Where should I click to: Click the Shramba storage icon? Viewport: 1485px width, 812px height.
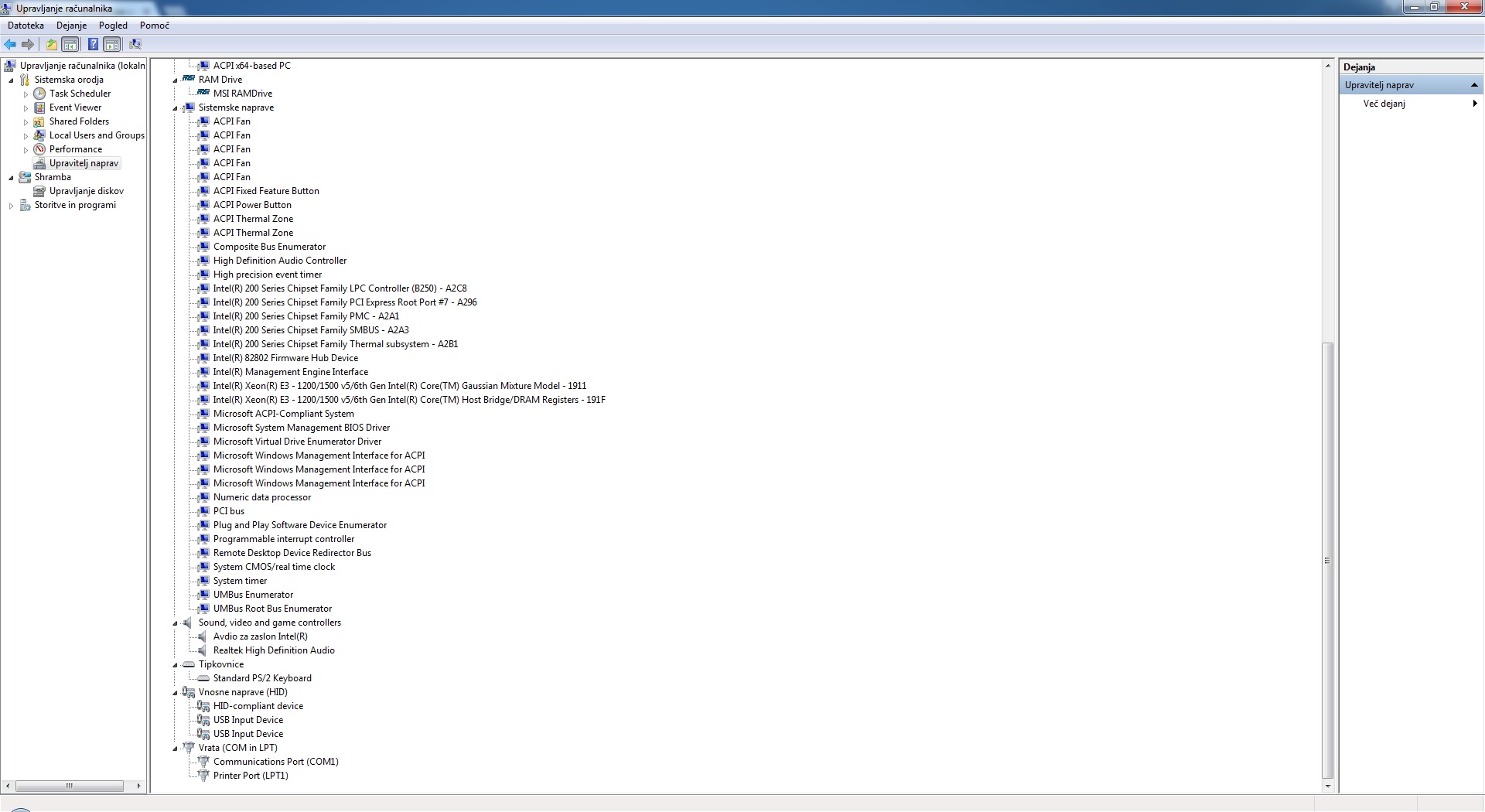[25, 177]
